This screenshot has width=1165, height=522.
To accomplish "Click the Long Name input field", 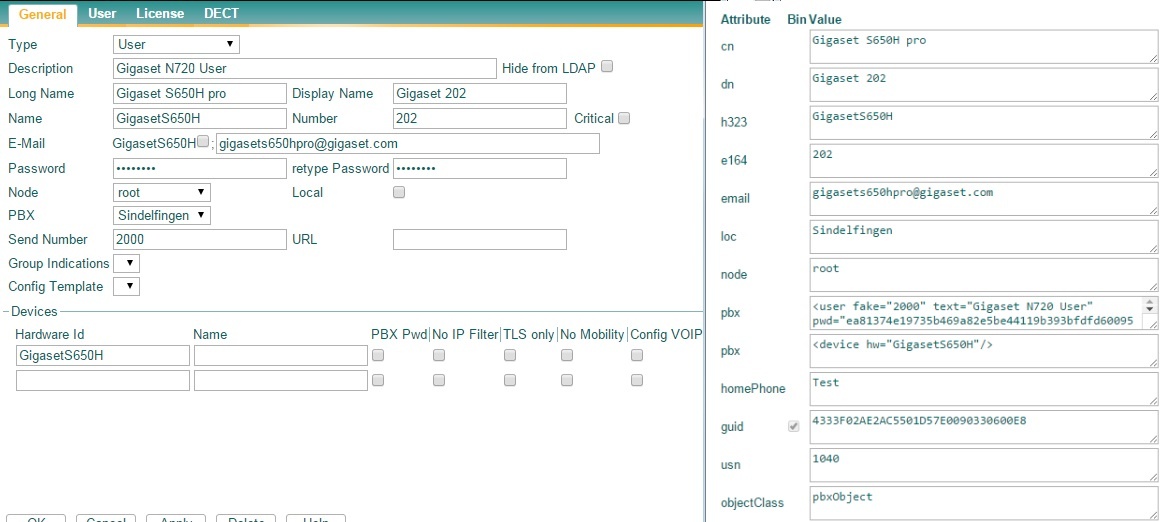I will click(200, 94).
